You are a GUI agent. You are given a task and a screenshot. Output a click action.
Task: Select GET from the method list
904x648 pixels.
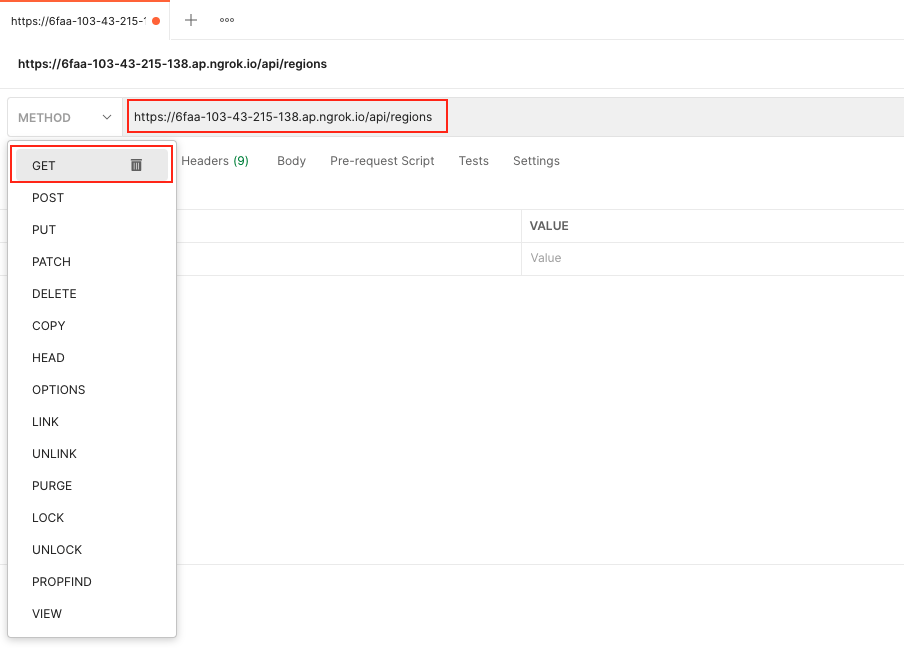(x=44, y=166)
